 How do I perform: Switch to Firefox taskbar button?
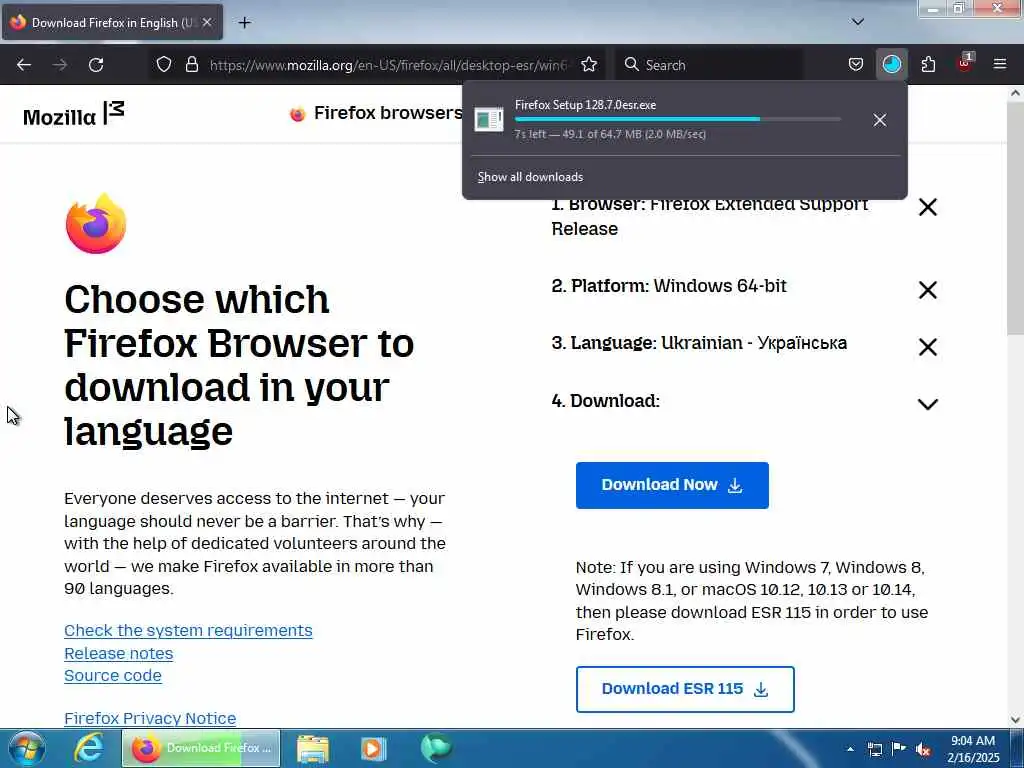(x=201, y=748)
